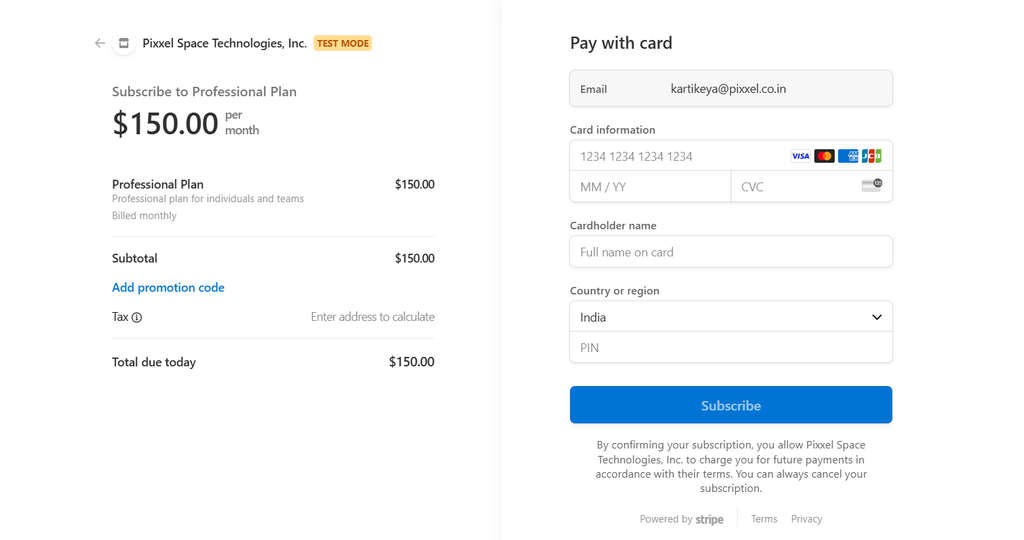This screenshot has width=1024, height=540.
Task: Focus the Full name on card field
Action: 731,252
